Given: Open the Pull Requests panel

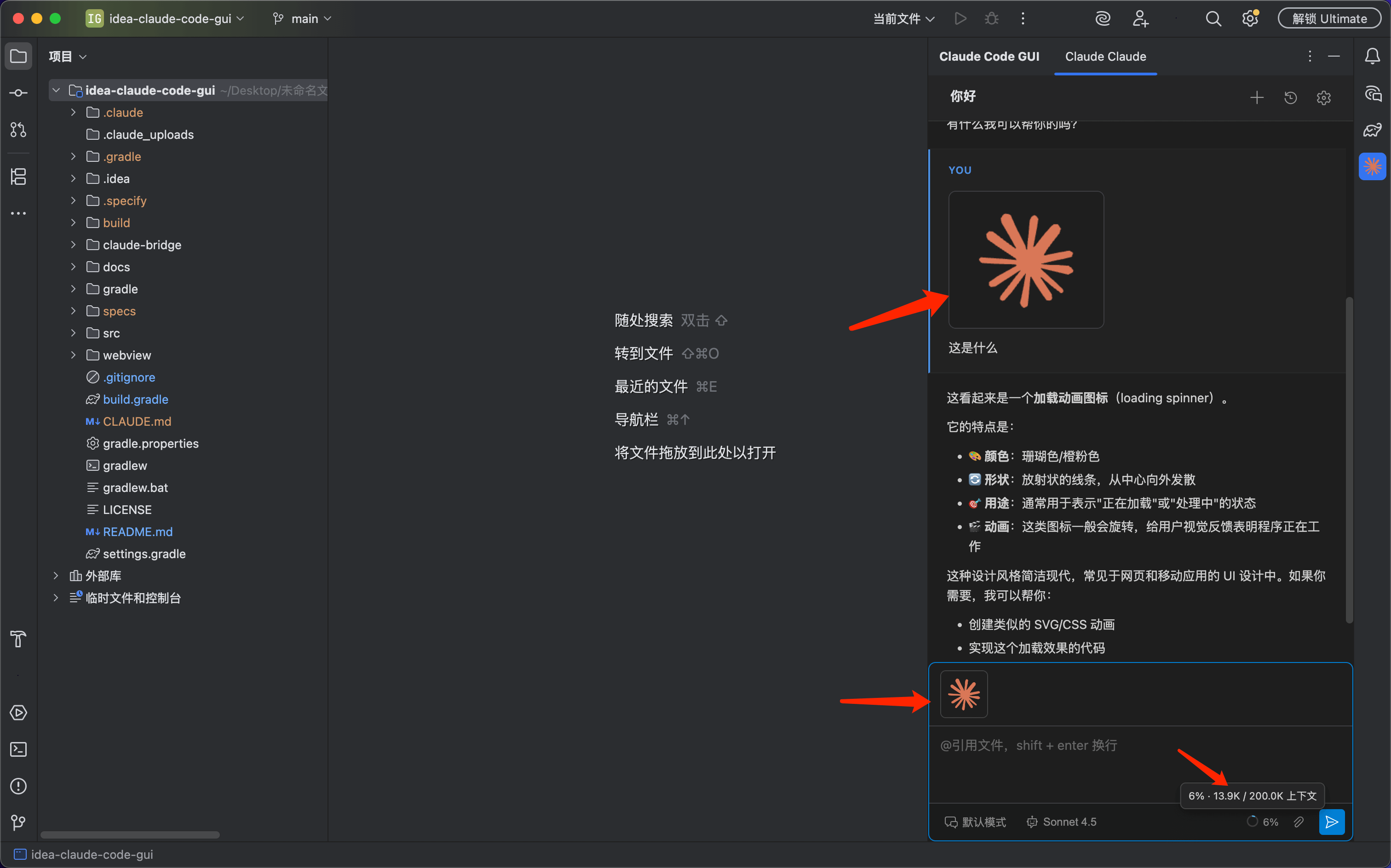Looking at the screenshot, I should [18, 130].
